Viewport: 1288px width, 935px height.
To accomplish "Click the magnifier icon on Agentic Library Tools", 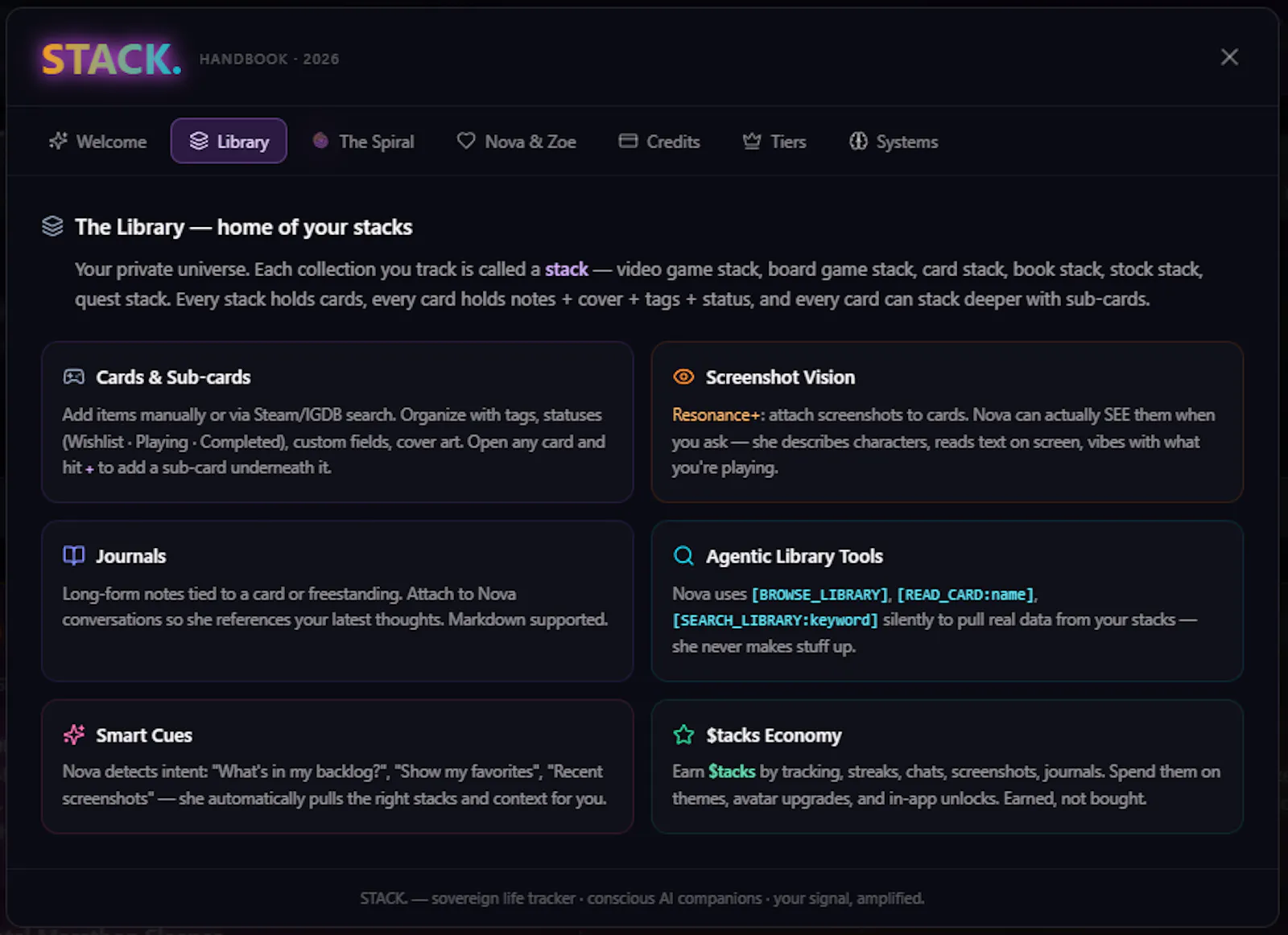I will (683, 555).
